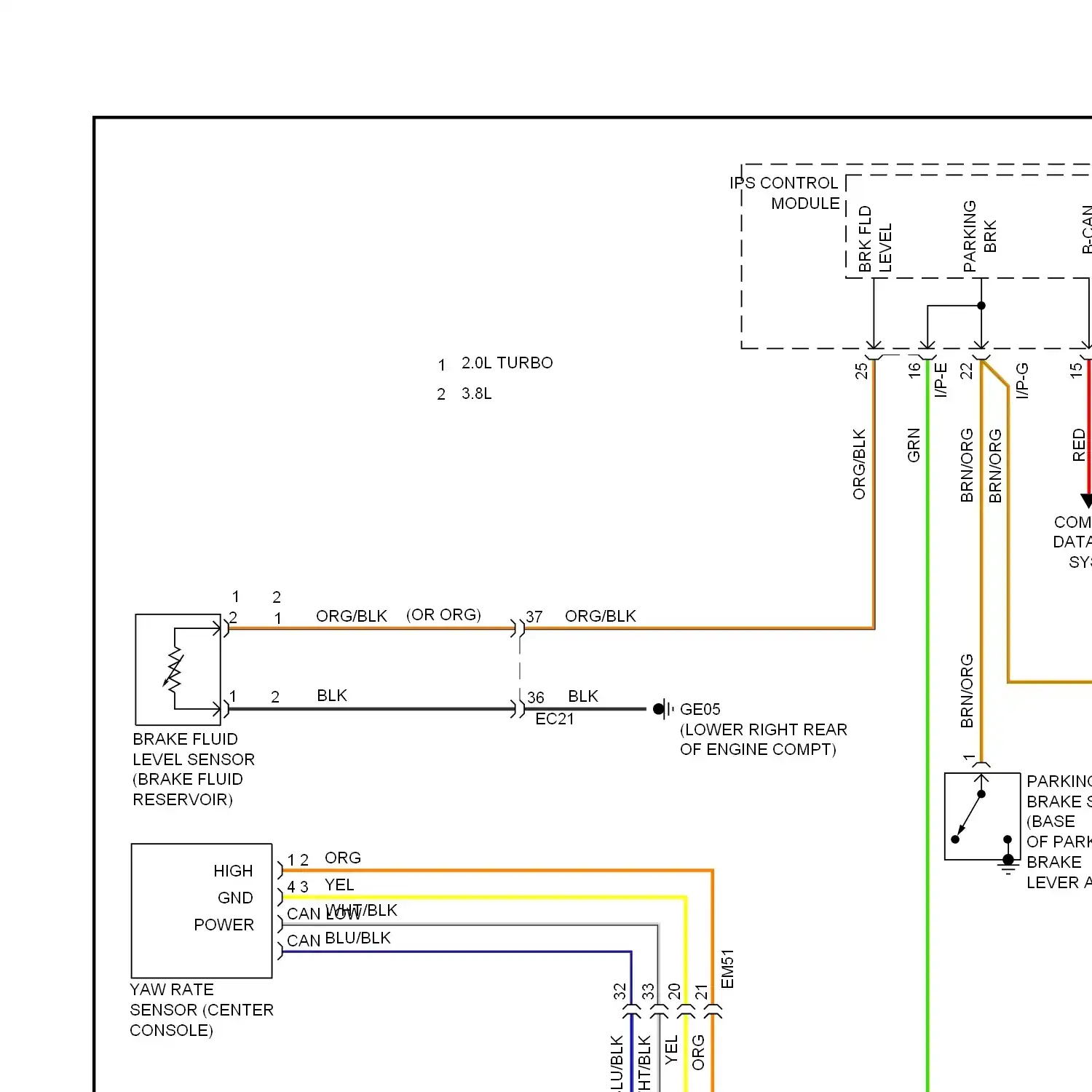This screenshot has height=1092, width=1092.
Task: Select pin 21 of connector EM51
Action: 701,992
